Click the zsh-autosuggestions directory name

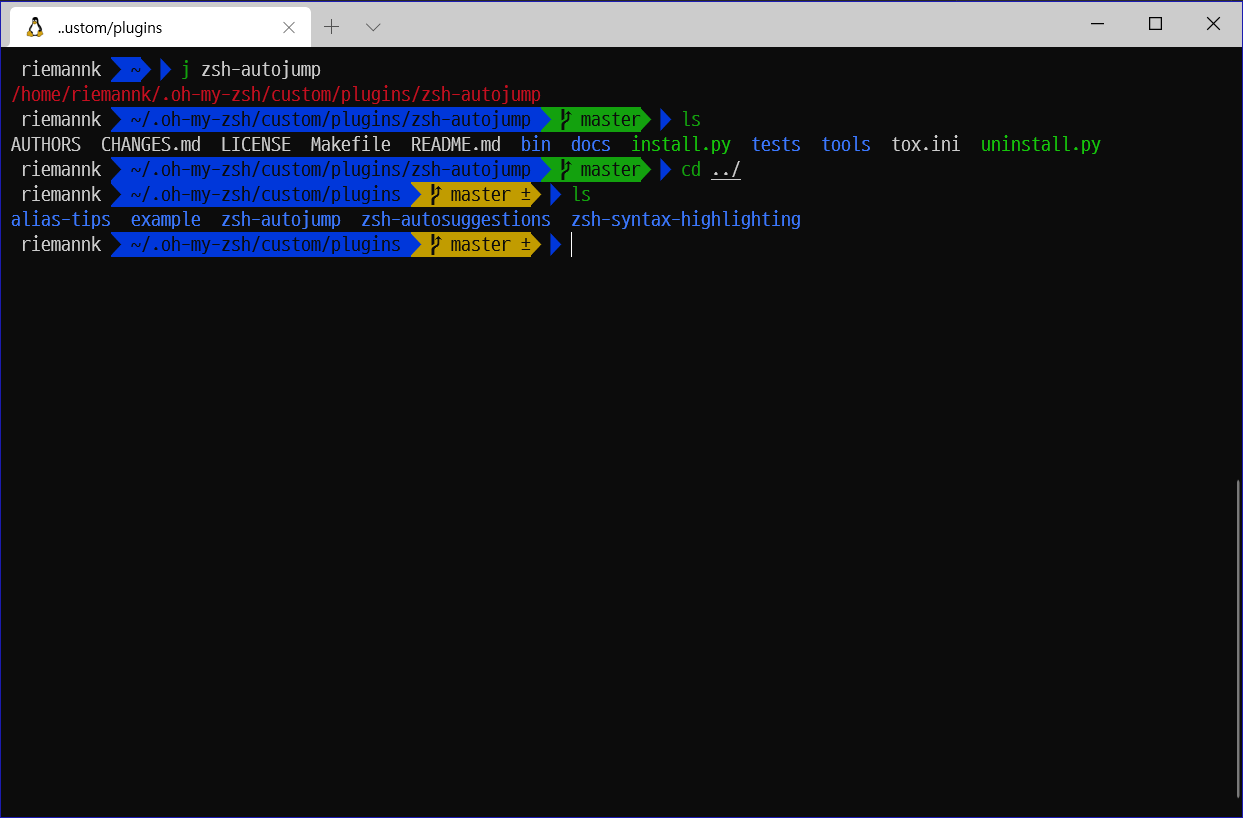(x=456, y=219)
